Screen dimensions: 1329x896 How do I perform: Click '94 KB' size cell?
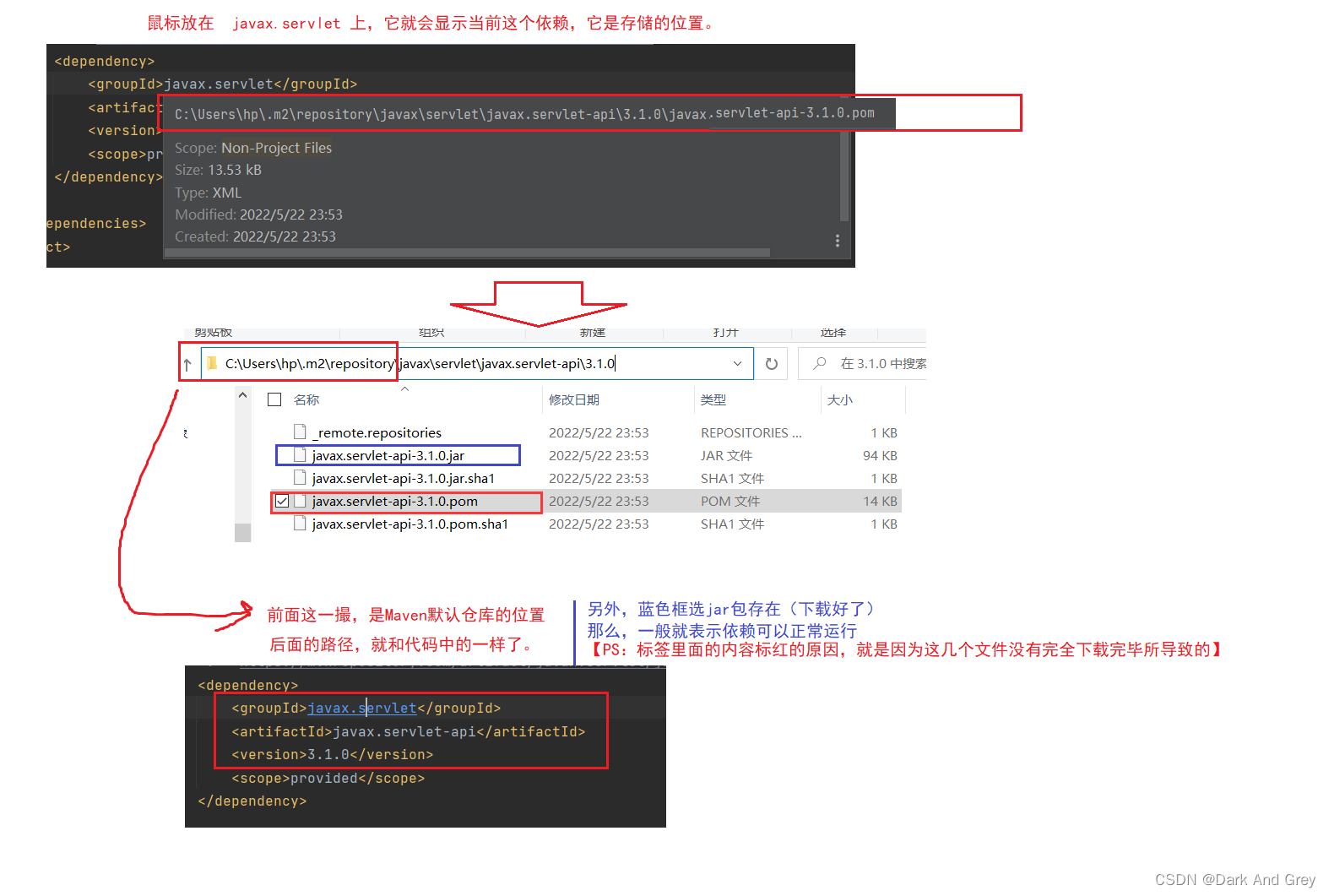coord(880,455)
